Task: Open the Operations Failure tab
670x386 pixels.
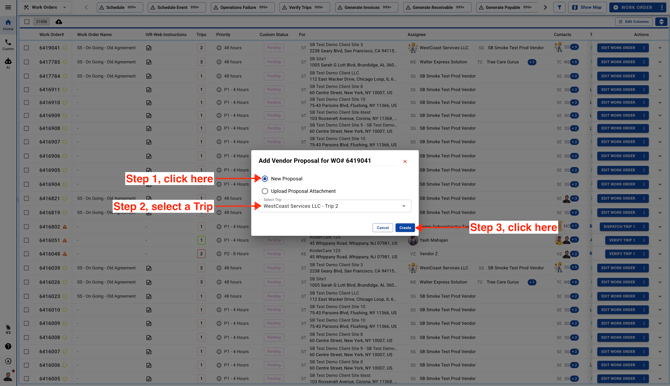Action: (x=242, y=7)
